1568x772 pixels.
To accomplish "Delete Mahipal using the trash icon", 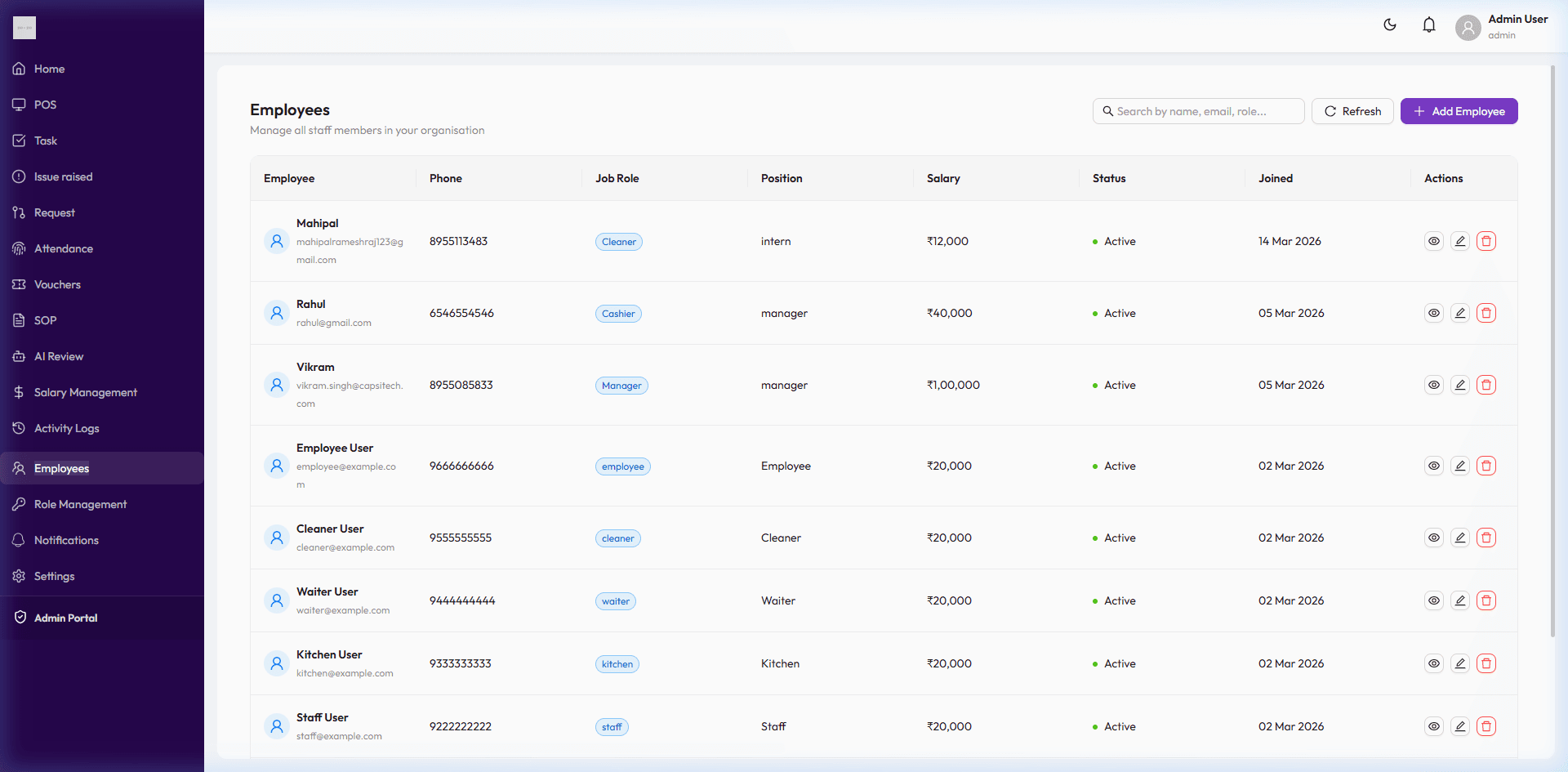I will click(1486, 241).
